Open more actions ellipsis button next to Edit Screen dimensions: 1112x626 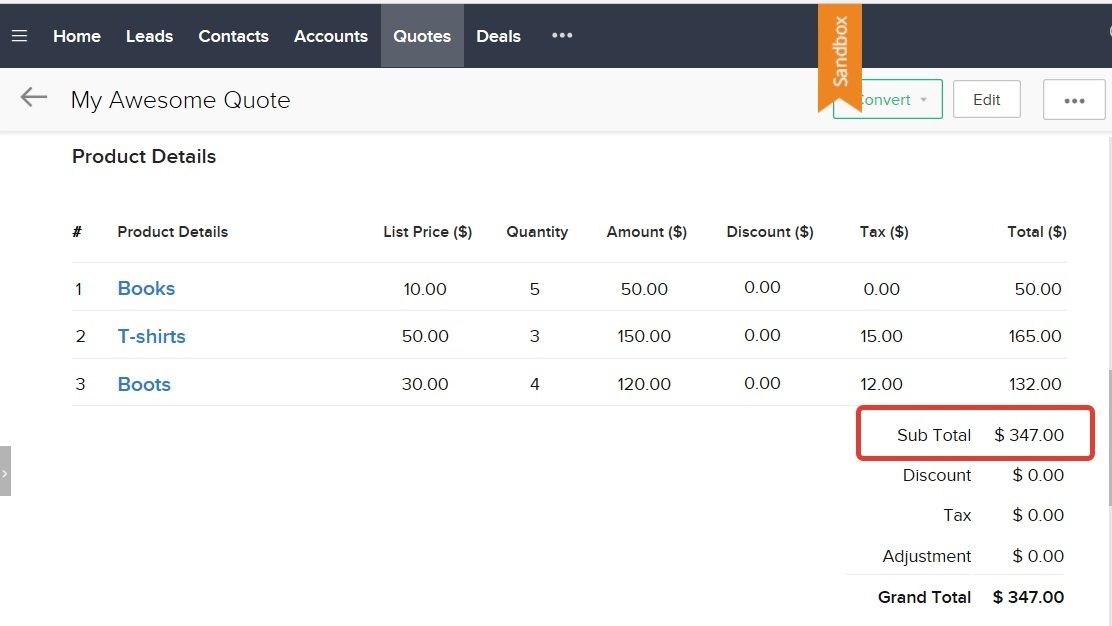click(1074, 100)
